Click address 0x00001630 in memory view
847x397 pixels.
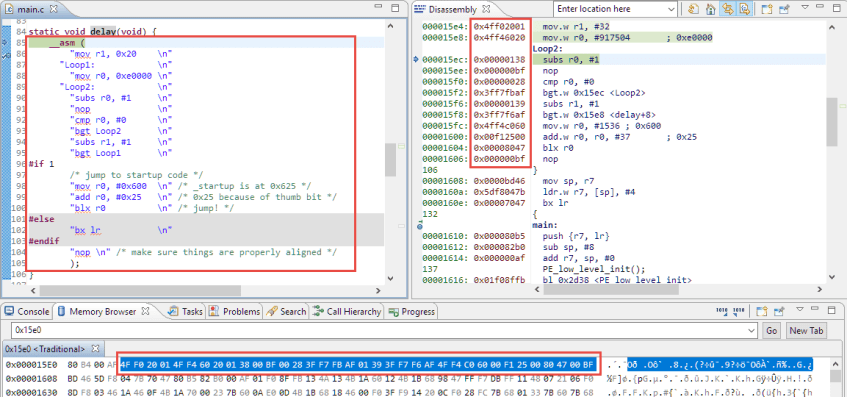[32, 392]
